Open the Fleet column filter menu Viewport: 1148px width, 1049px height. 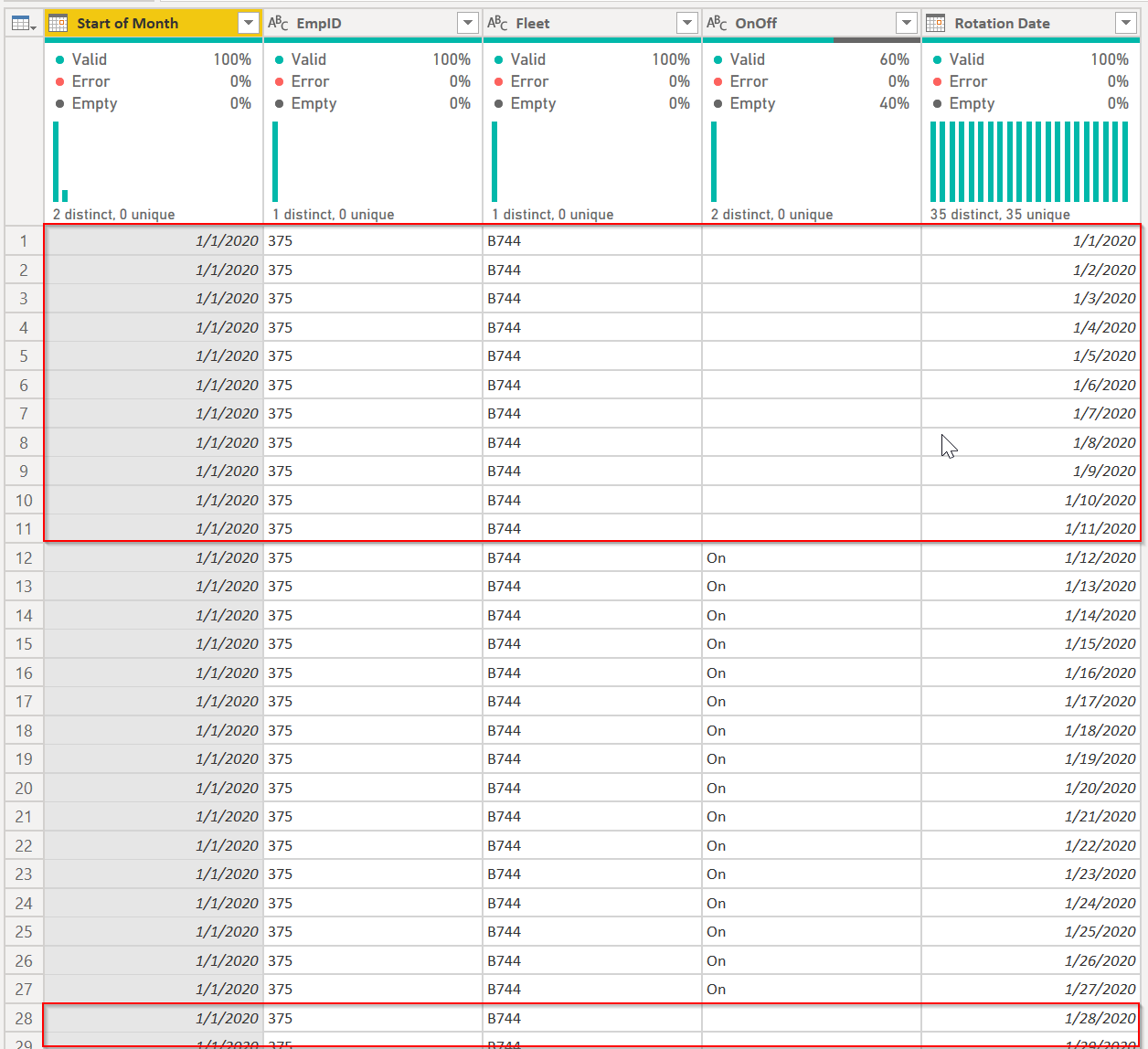686,23
